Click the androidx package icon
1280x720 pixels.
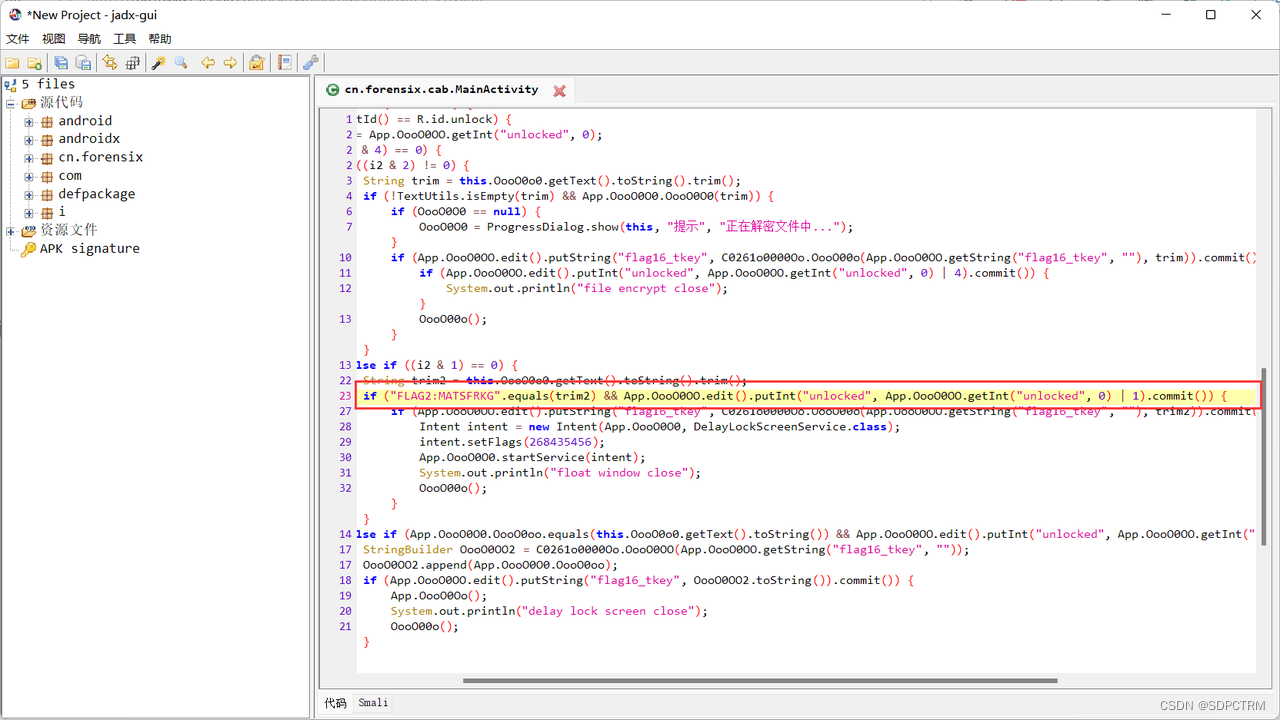coord(46,139)
